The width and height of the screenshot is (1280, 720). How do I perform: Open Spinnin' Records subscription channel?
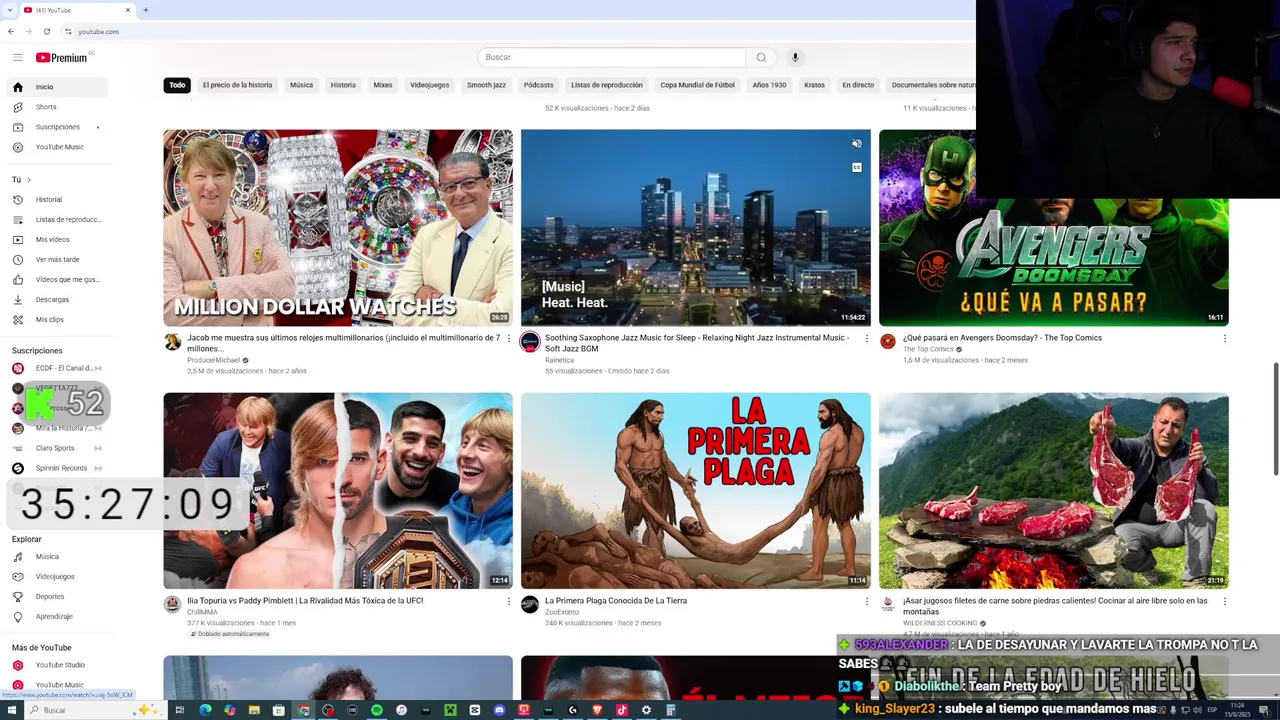pyautogui.click(x=56, y=468)
